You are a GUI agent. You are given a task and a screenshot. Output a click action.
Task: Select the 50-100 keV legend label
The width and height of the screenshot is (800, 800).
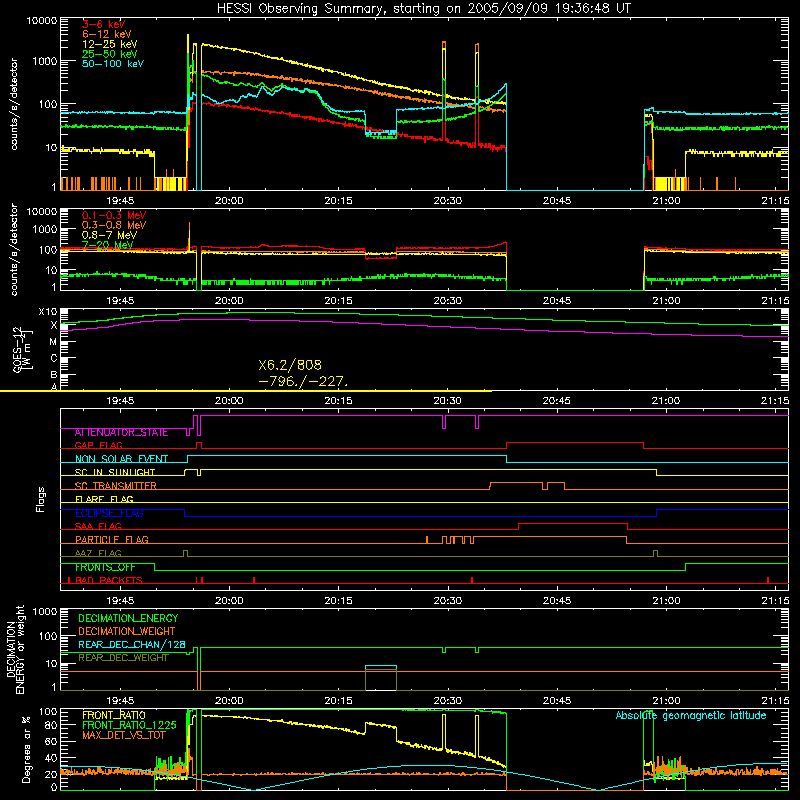coord(113,64)
